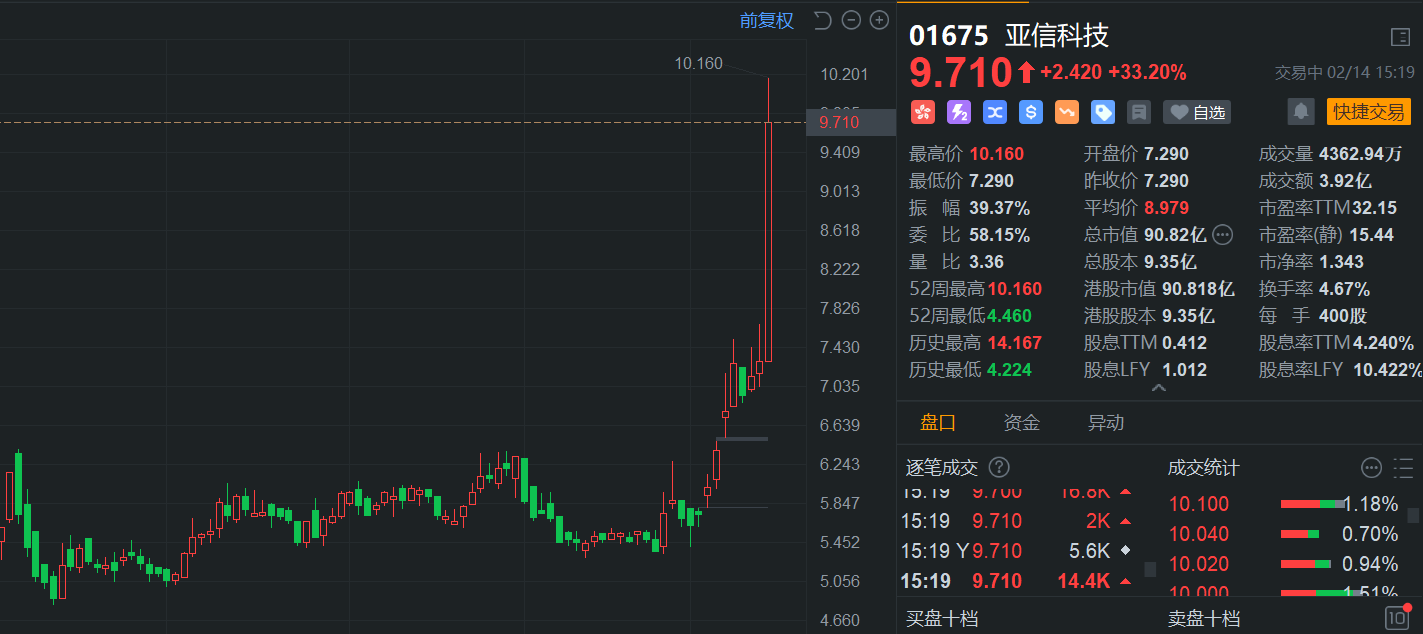Image resolution: width=1423 pixels, height=634 pixels.
Task: Collapse the quote details with the chevron
Action: pyautogui.click(x=1159, y=387)
